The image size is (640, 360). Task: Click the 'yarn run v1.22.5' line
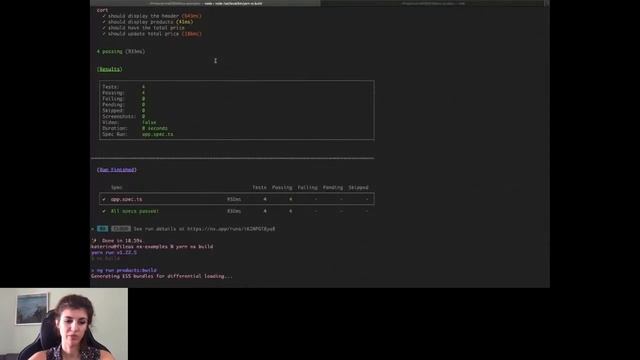(114, 253)
